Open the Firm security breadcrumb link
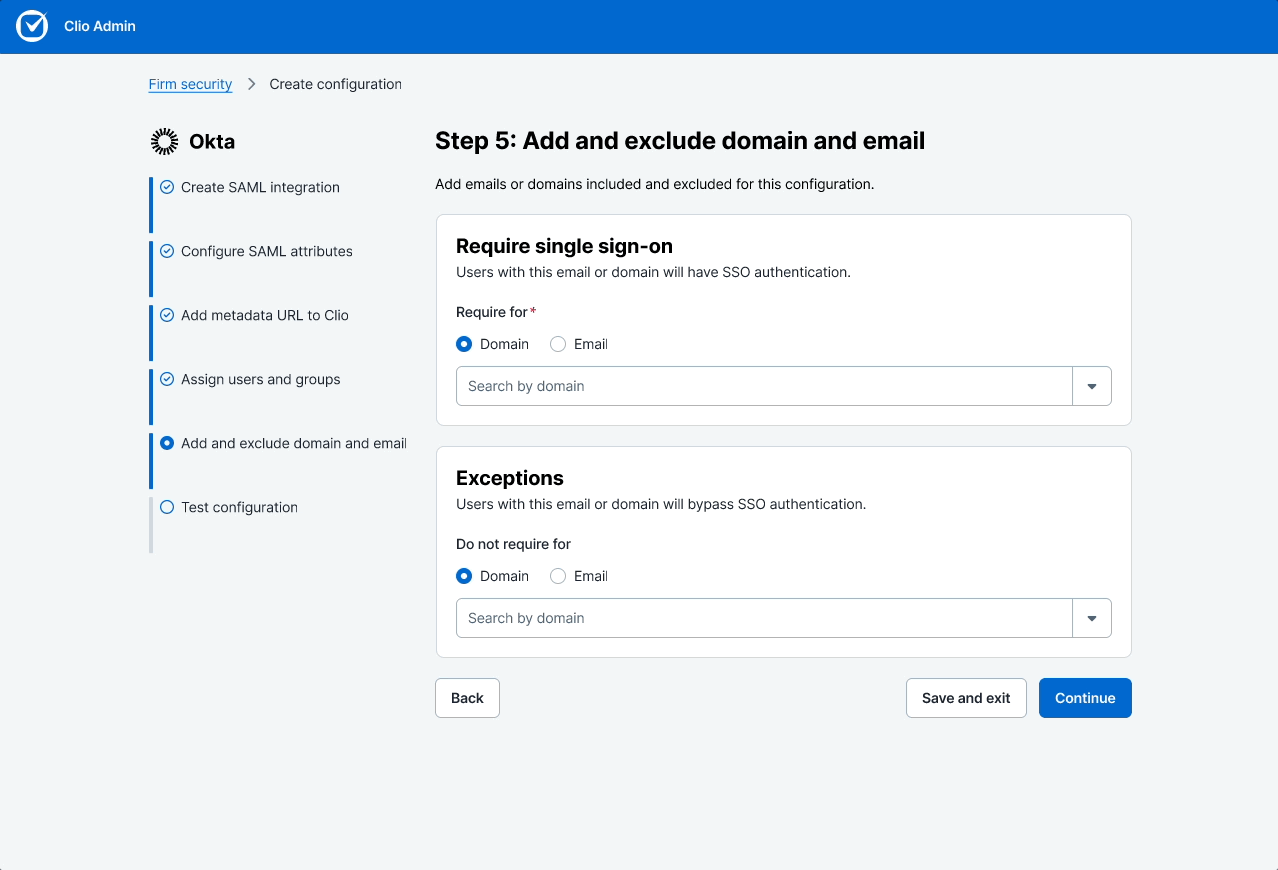 click(190, 84)
